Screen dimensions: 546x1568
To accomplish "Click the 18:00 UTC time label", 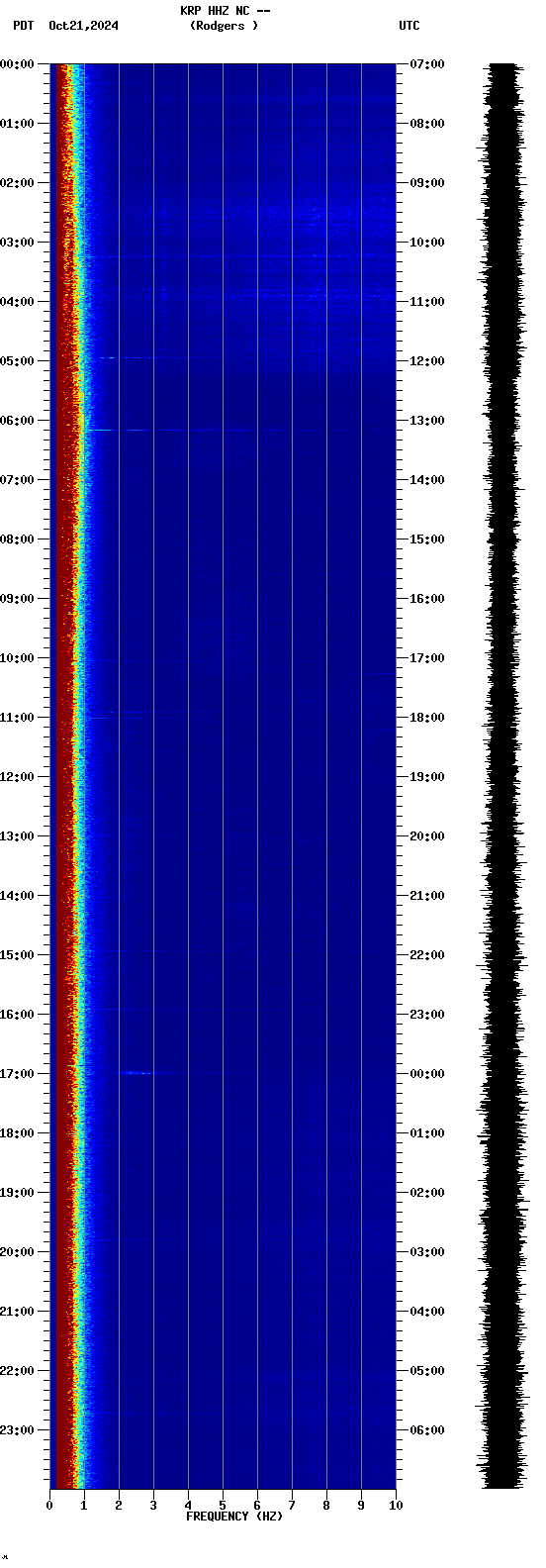I will tap(427, 718).
